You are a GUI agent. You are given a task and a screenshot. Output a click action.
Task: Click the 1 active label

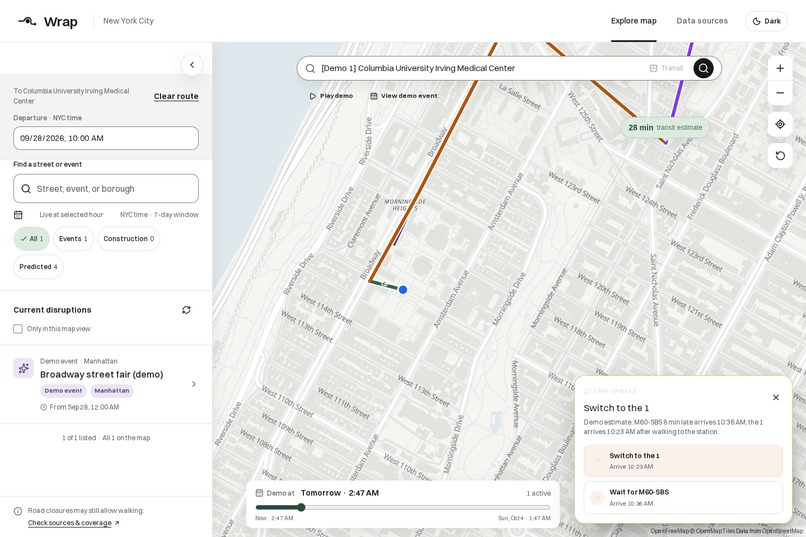point(538,493)
